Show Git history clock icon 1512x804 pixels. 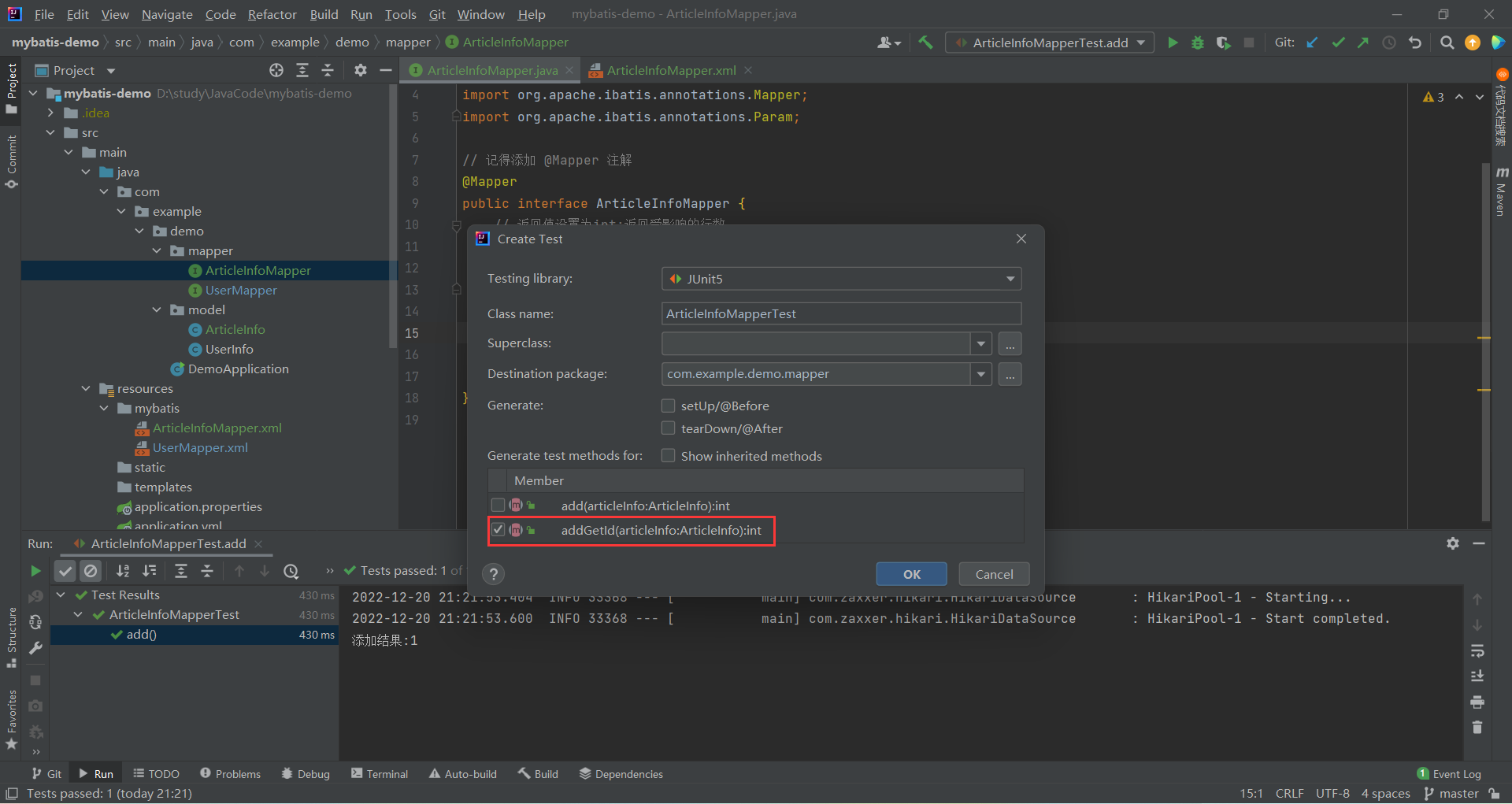[x=1389, y=43]
